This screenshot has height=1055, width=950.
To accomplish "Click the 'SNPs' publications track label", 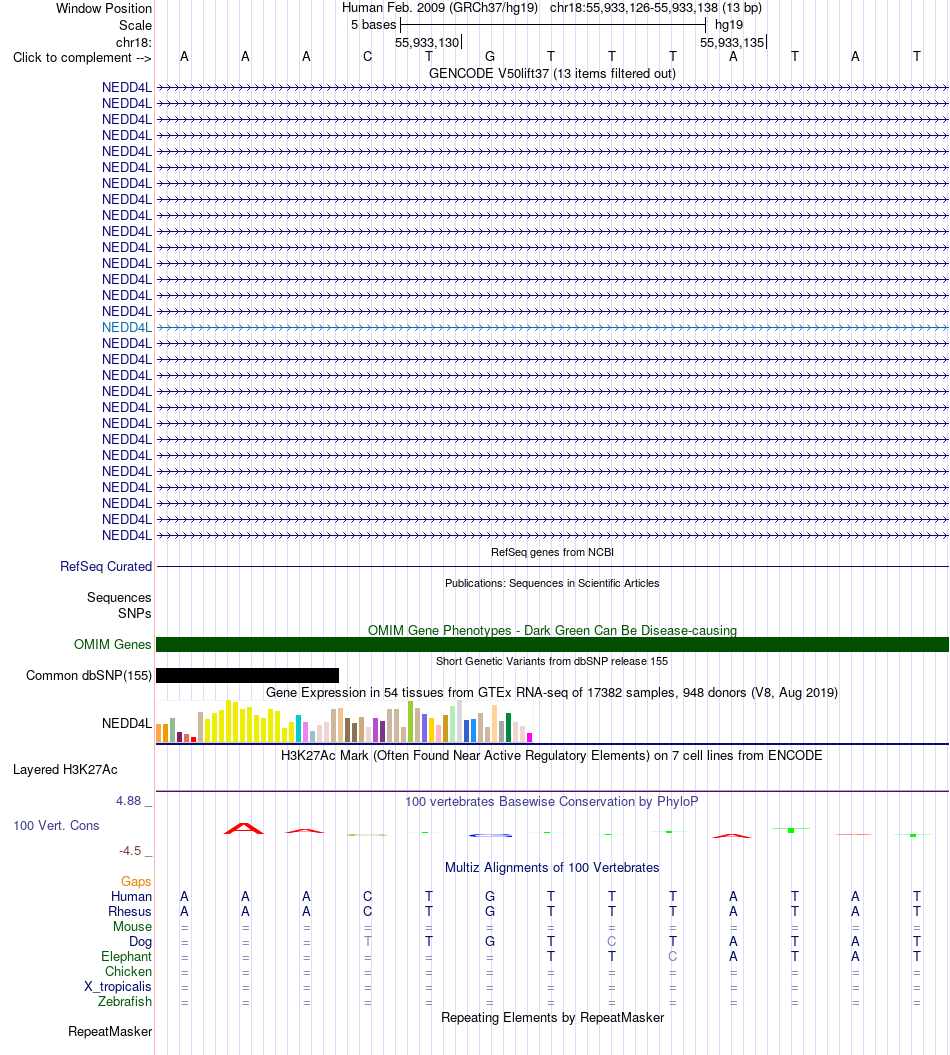I will tap(135, 614).
